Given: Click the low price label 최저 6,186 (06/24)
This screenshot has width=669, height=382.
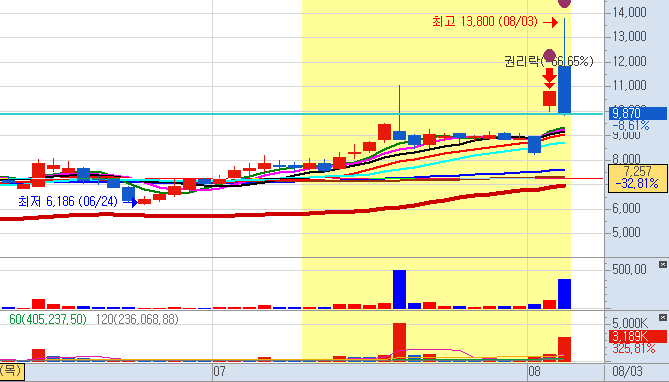Looking at the screenshot, I should (68, 201).
